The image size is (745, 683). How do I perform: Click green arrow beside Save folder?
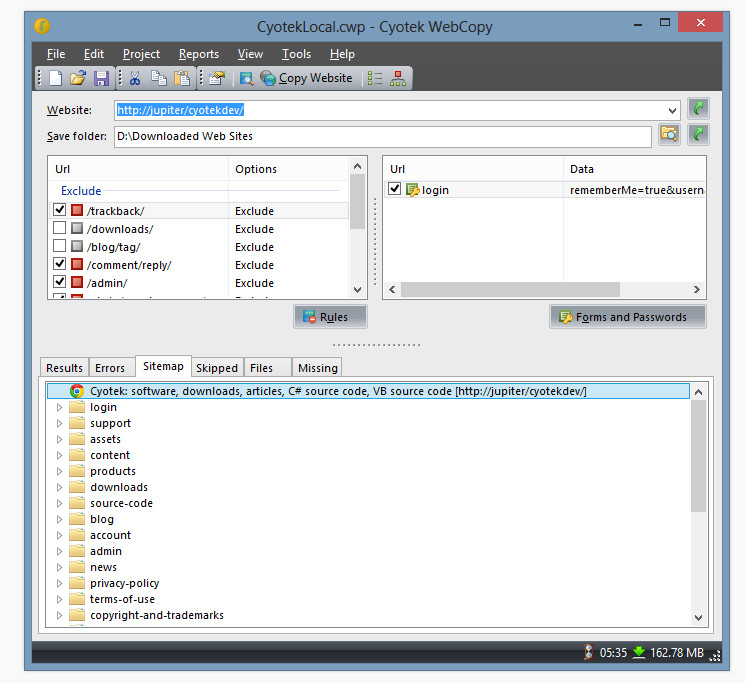click(698, 135)
